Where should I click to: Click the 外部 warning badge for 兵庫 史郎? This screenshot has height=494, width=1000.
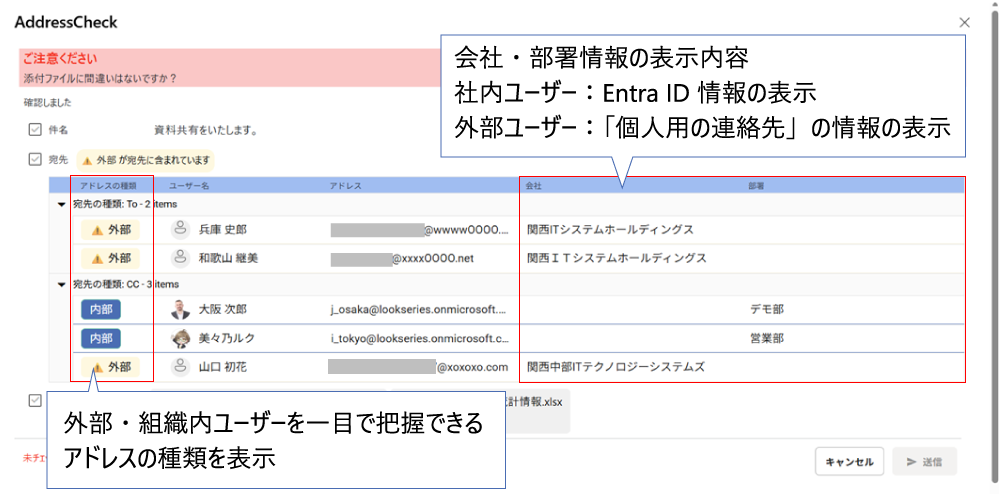pyautogui.click(x=111, y=229)
